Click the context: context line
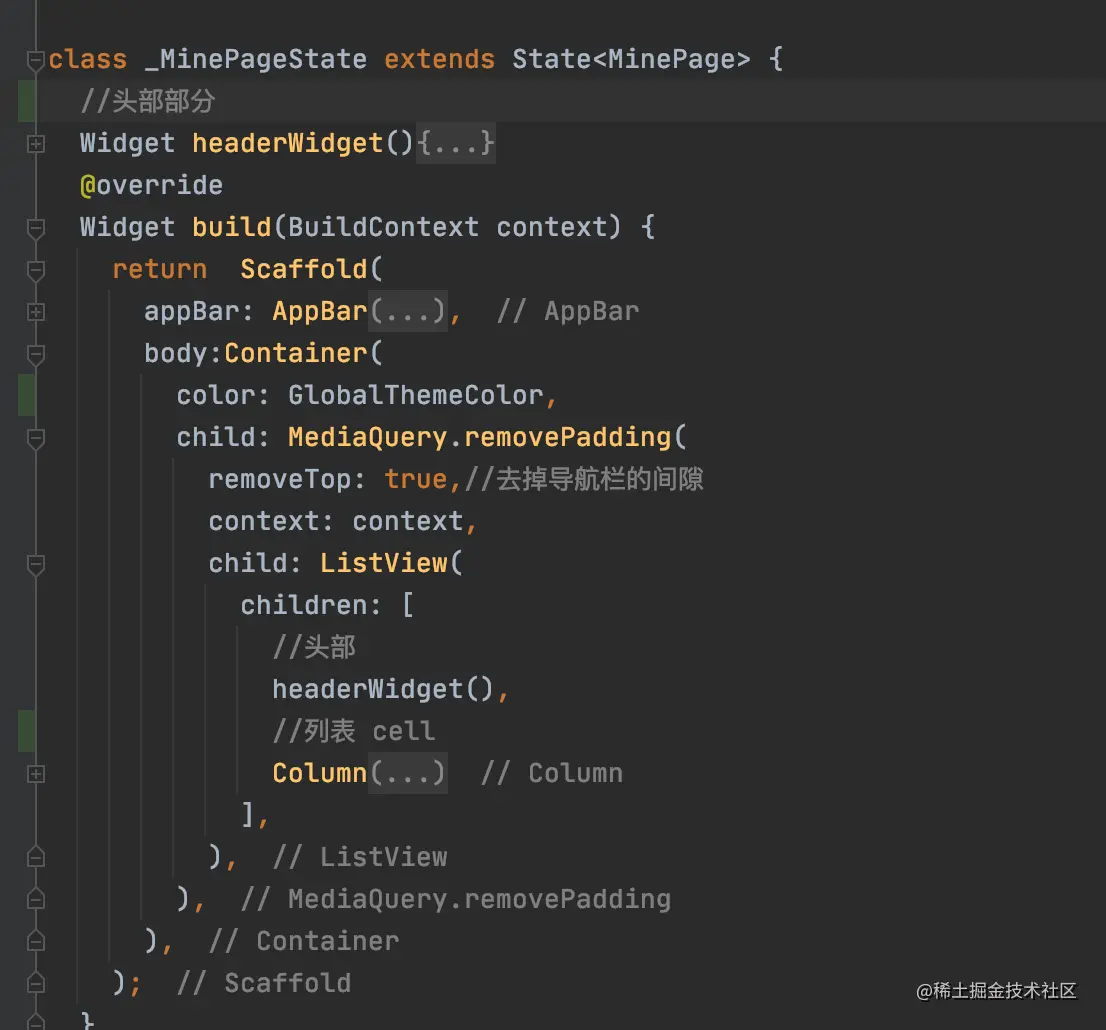 (343, 521)
